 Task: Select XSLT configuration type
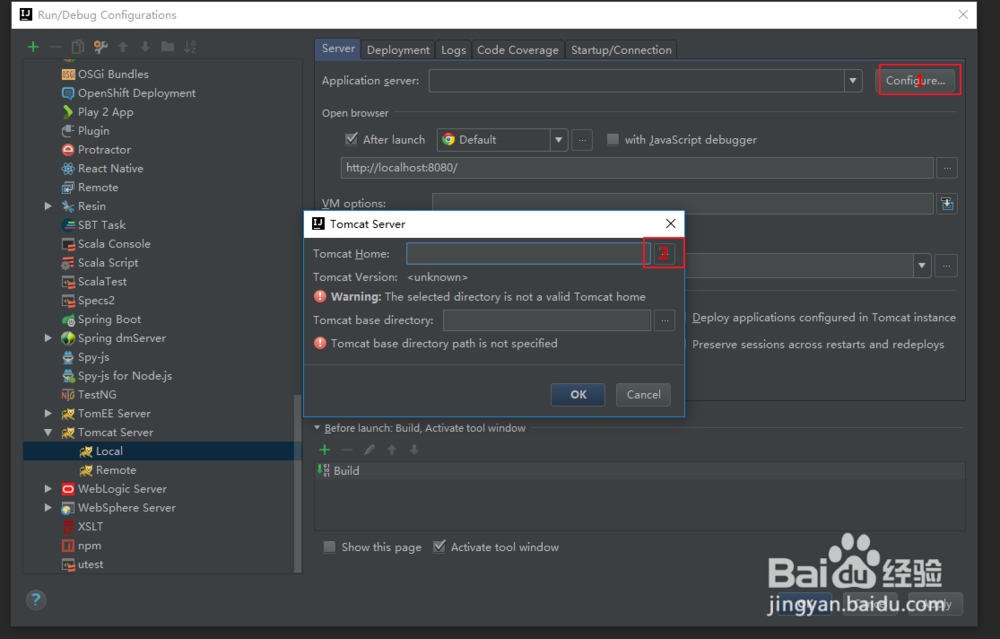82,527
